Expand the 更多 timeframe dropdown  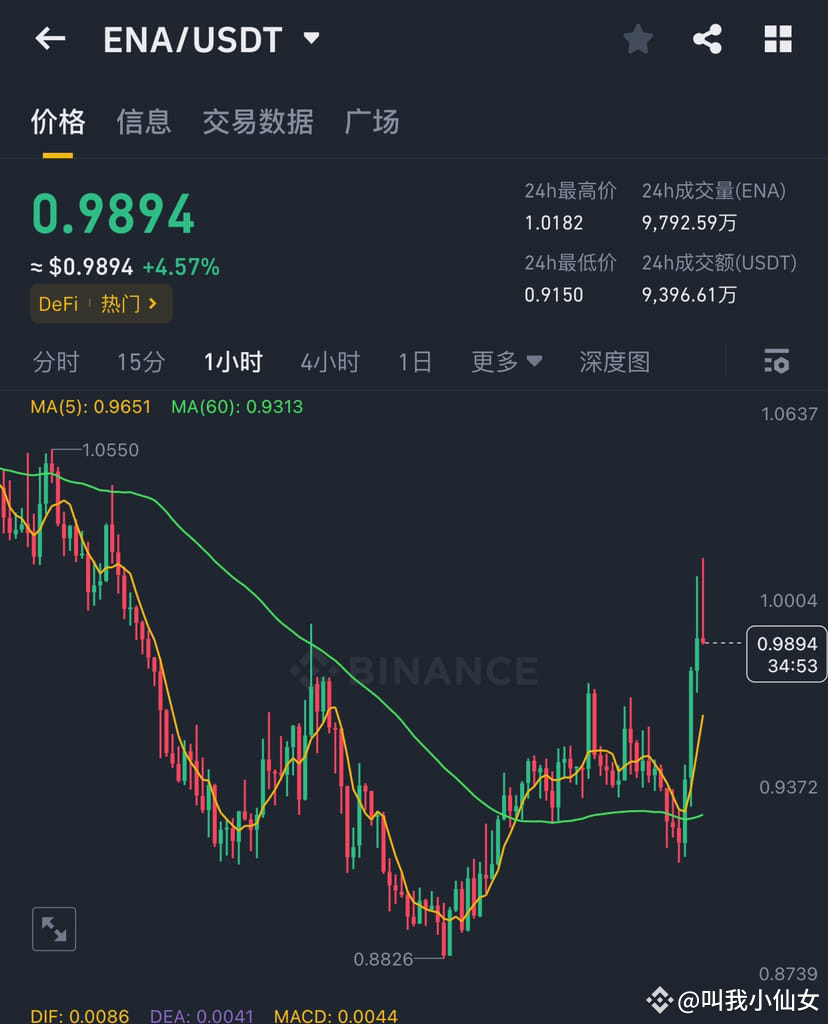(x=505, y=362)
